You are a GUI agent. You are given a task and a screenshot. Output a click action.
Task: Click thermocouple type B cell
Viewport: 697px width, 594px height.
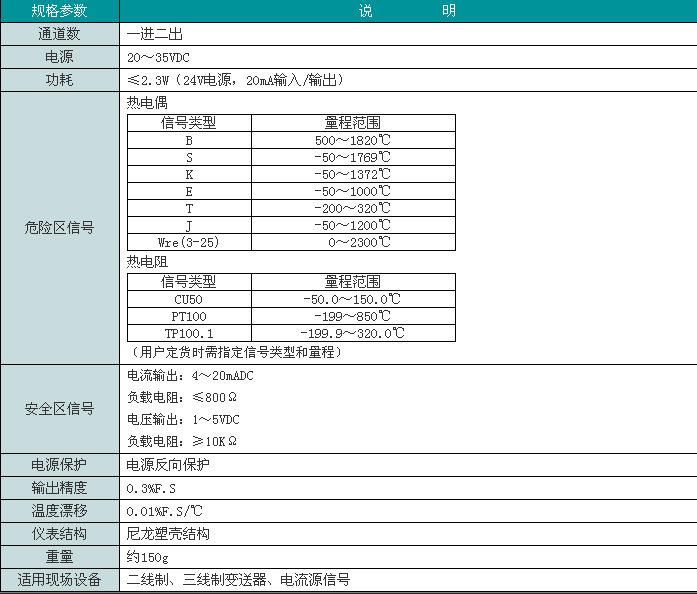(189, 140)
